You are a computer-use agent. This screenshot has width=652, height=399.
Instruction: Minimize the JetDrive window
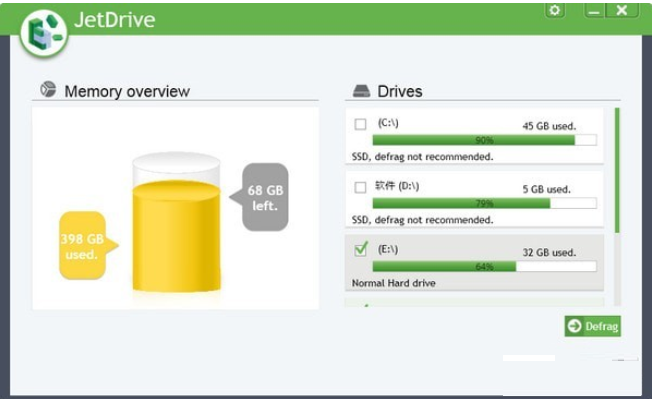point(595,10)
